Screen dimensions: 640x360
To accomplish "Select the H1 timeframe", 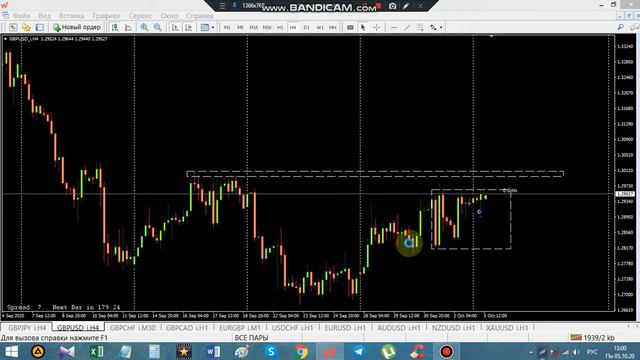I will pos(280,27).
